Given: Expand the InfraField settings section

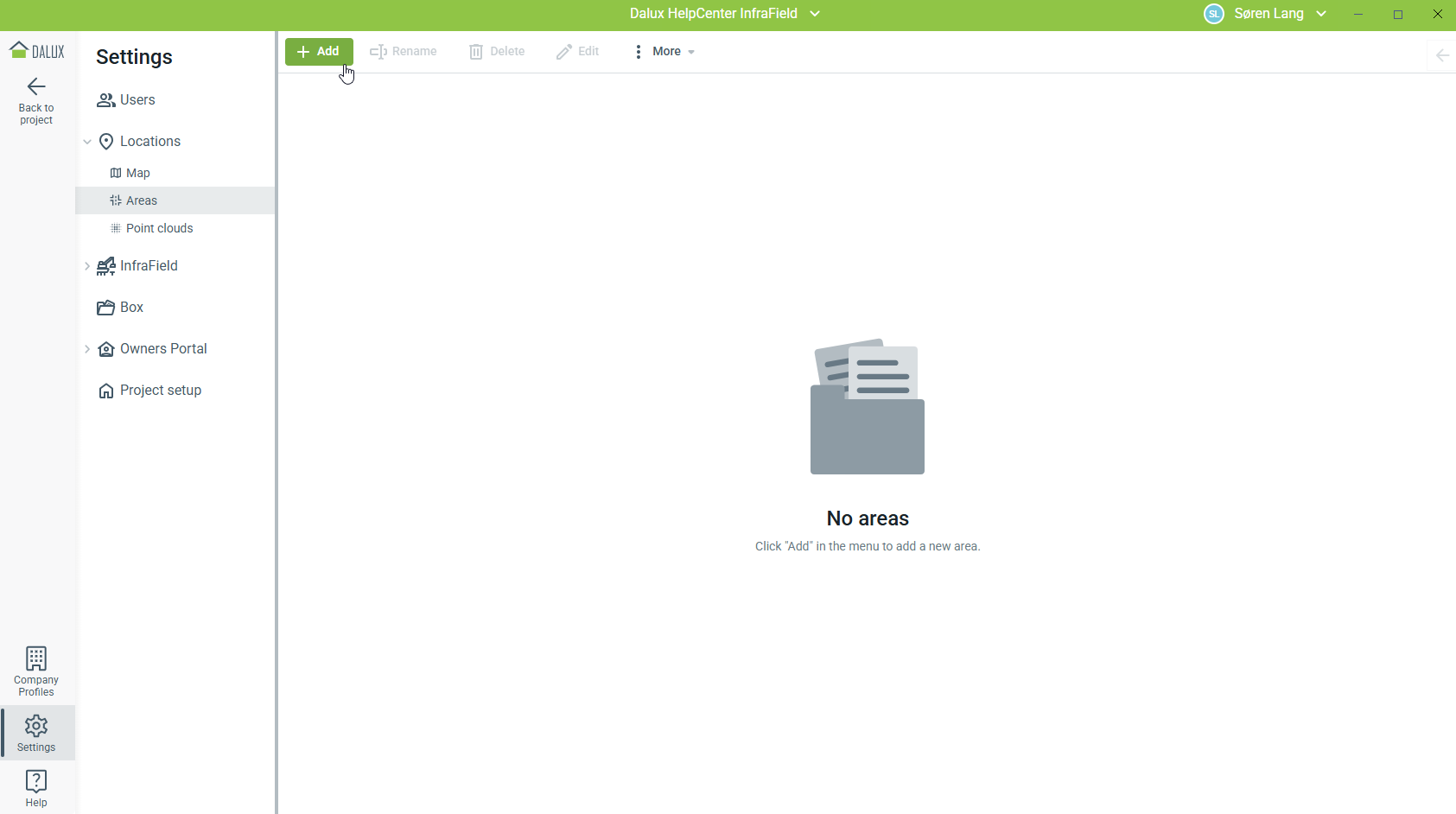Looking at the screenshot, I should point(87,266).
